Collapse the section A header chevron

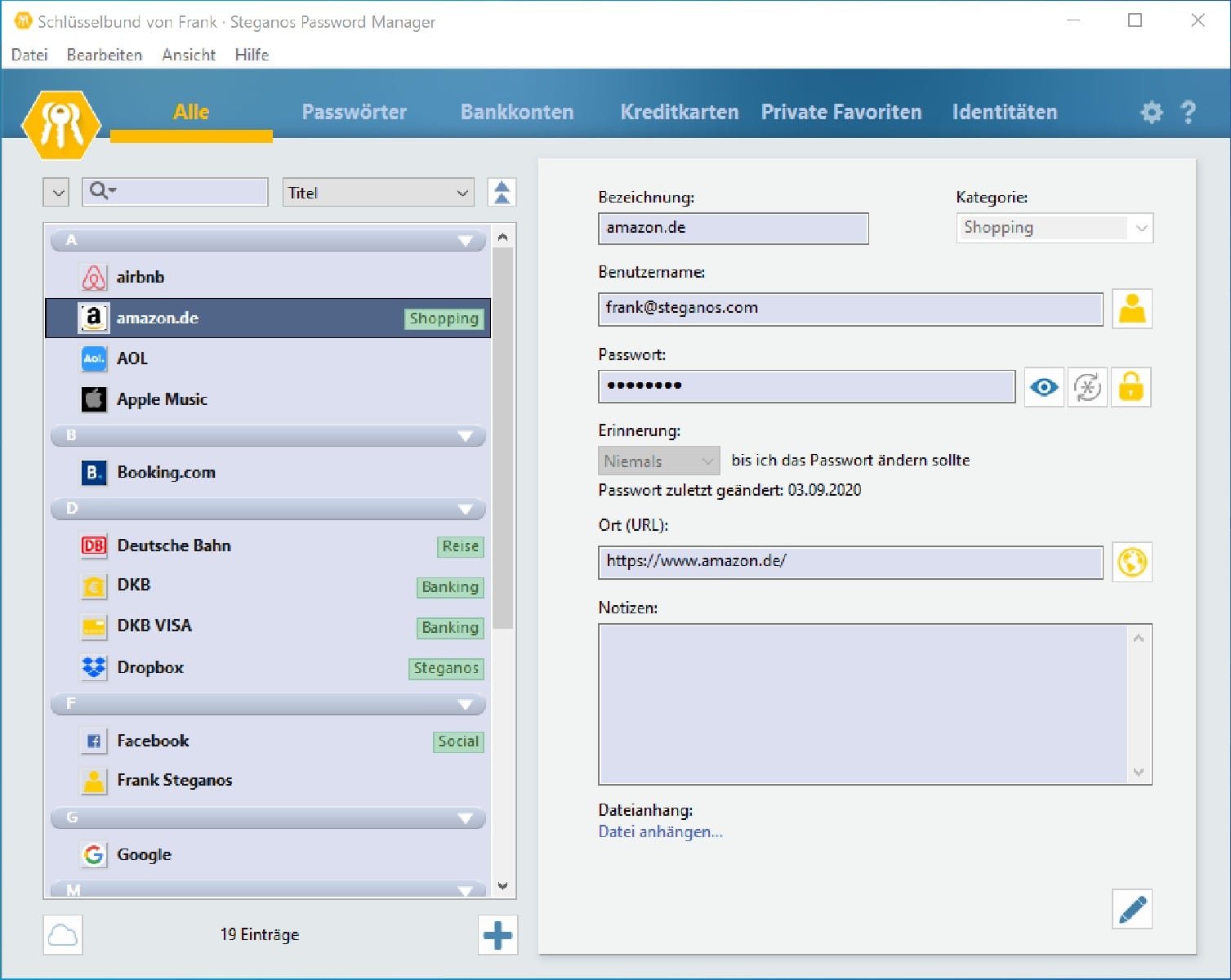pos(466,240)
